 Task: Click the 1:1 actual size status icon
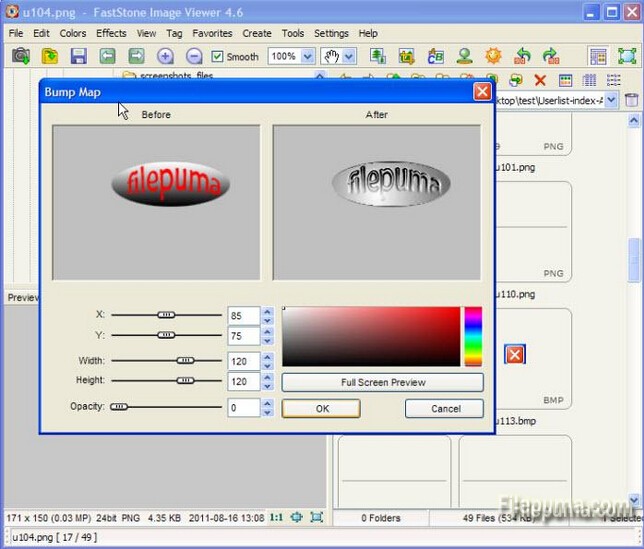coord(277,517)
